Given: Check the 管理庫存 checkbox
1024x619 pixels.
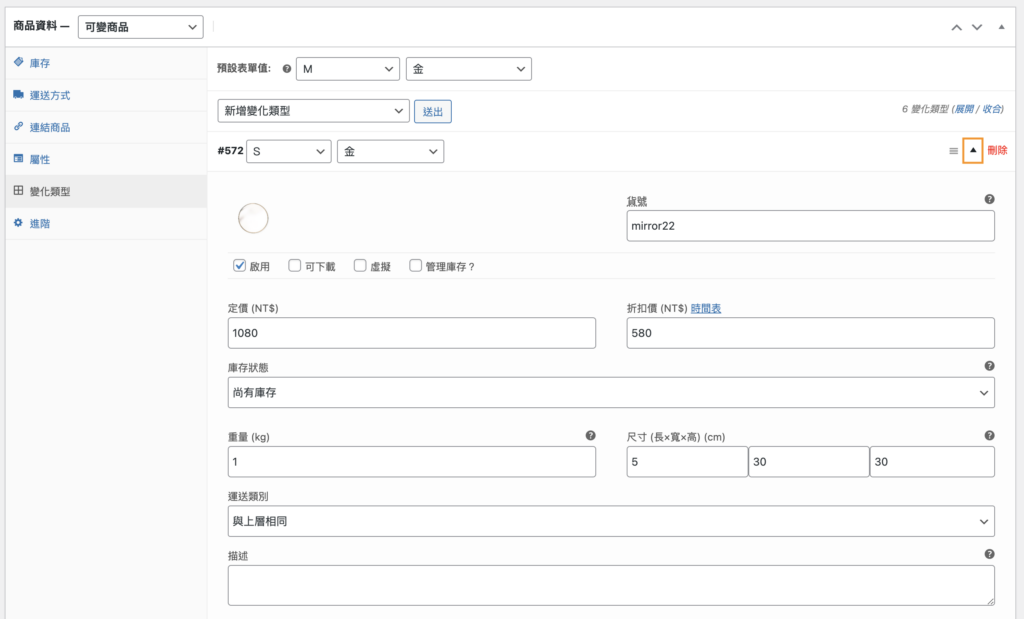Looking at the screenshot, I should tap(417, 266).
